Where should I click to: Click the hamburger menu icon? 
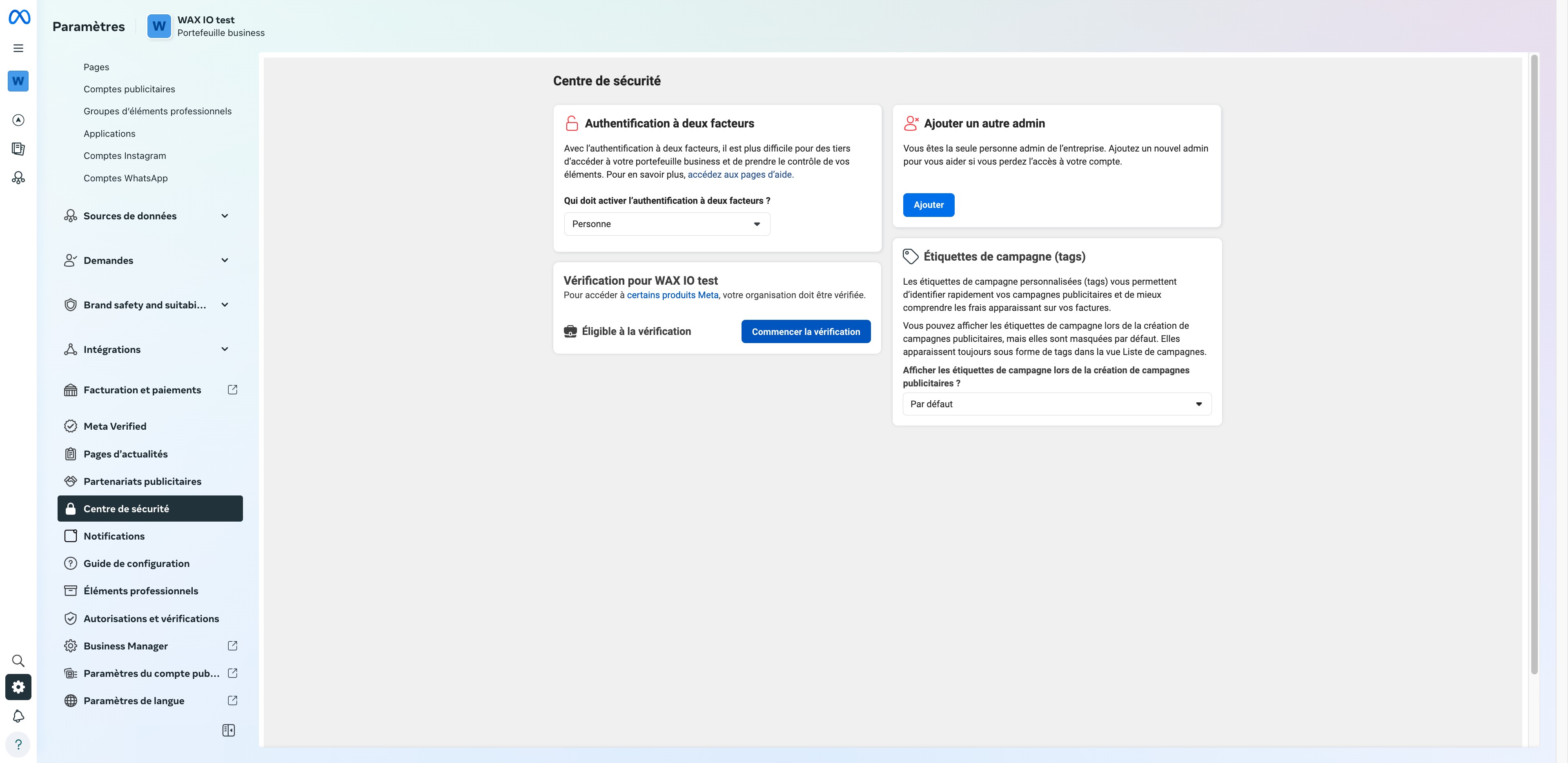coord(18,48)
